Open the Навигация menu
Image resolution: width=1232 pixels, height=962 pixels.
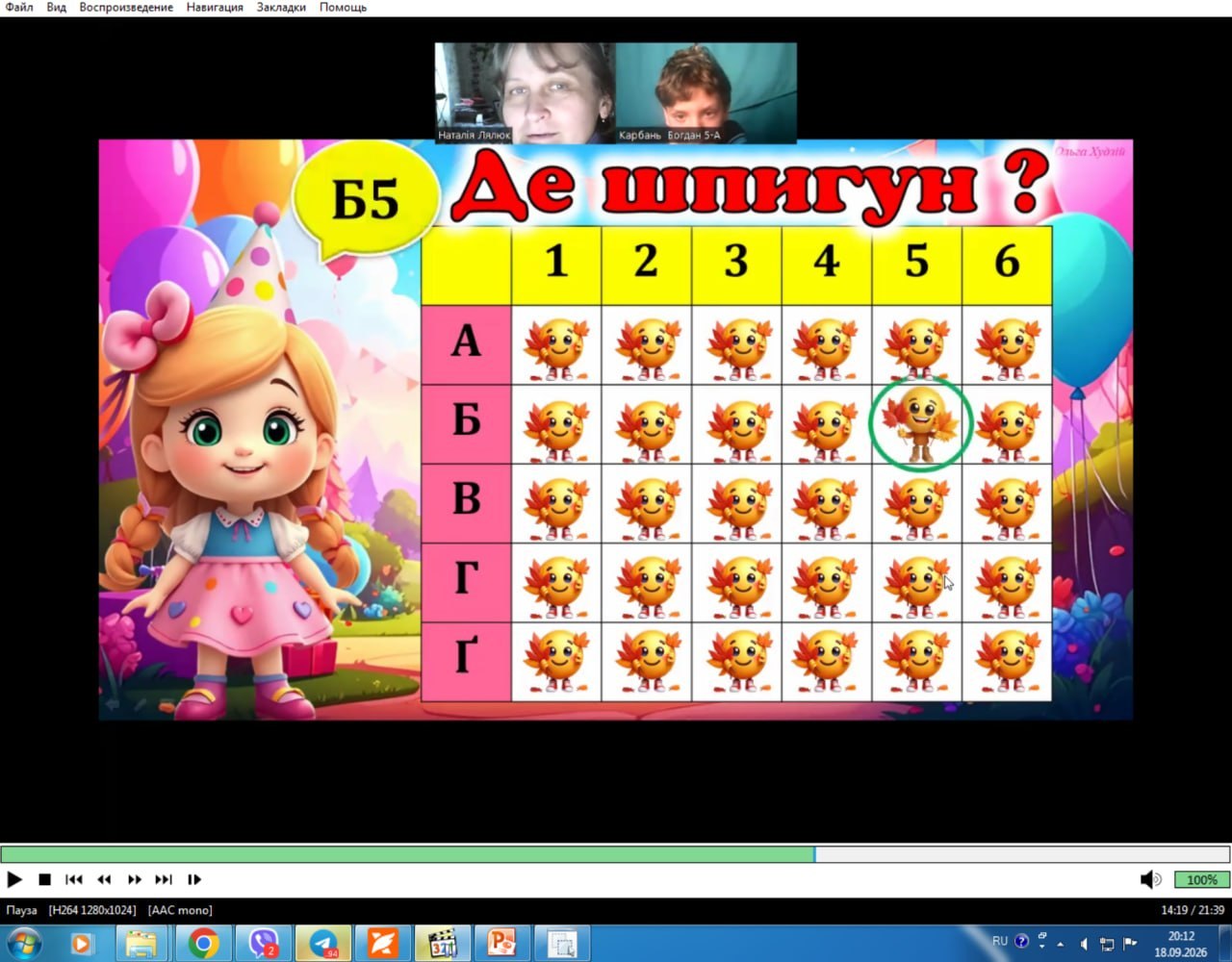tap(215, 8)
